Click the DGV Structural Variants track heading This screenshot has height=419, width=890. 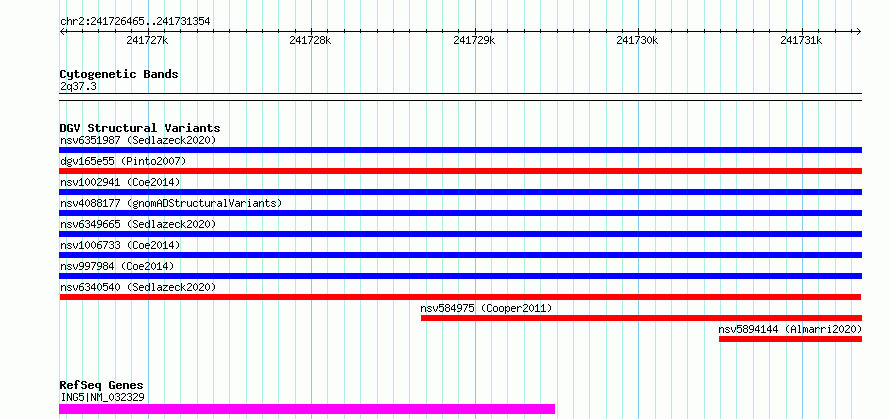[x=140, y=128]
